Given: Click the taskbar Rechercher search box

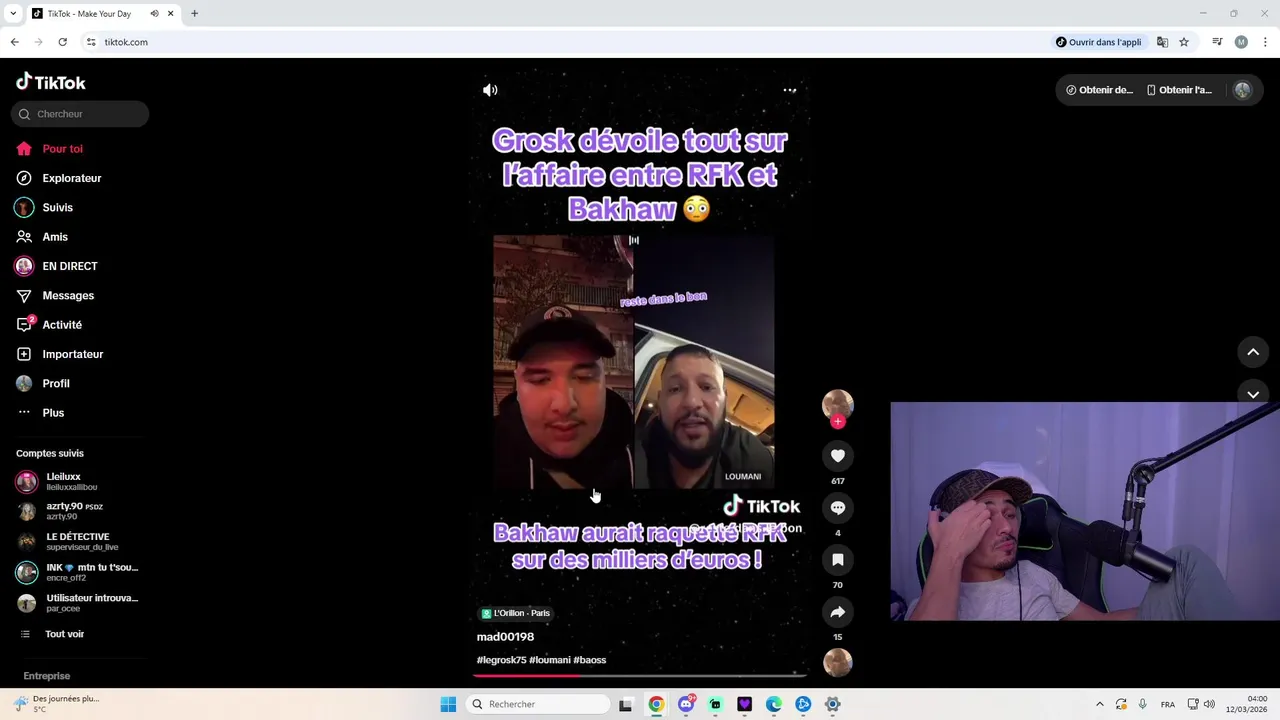Looking at the screenshot, I should (538, 704).
